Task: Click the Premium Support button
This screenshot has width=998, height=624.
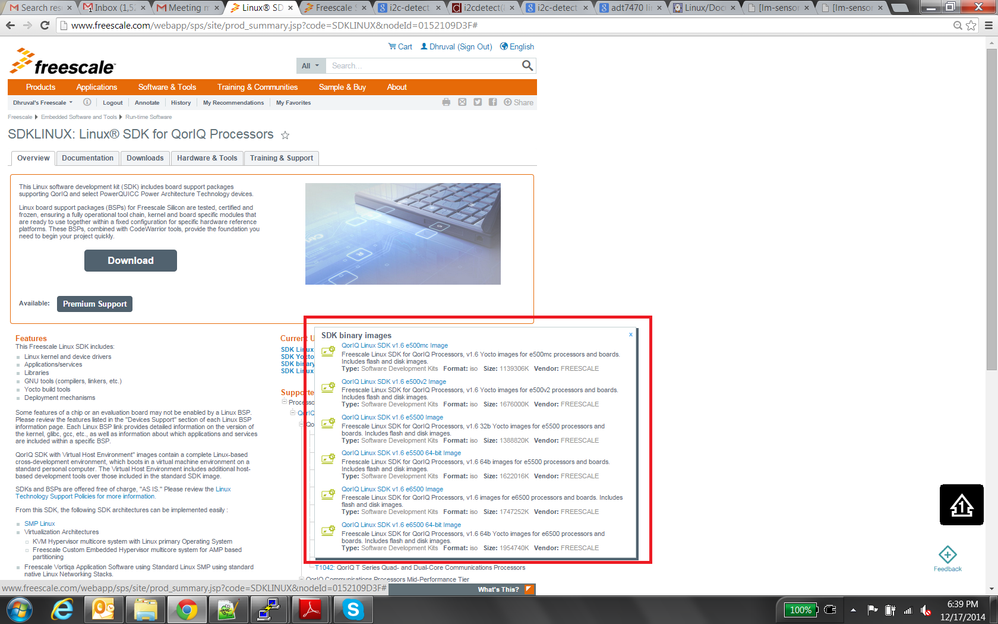Action: [x=95, y=304]
